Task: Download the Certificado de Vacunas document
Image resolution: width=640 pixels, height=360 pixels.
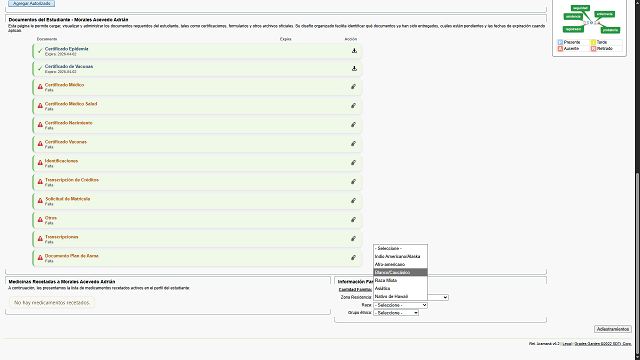Action: (354, 69)
